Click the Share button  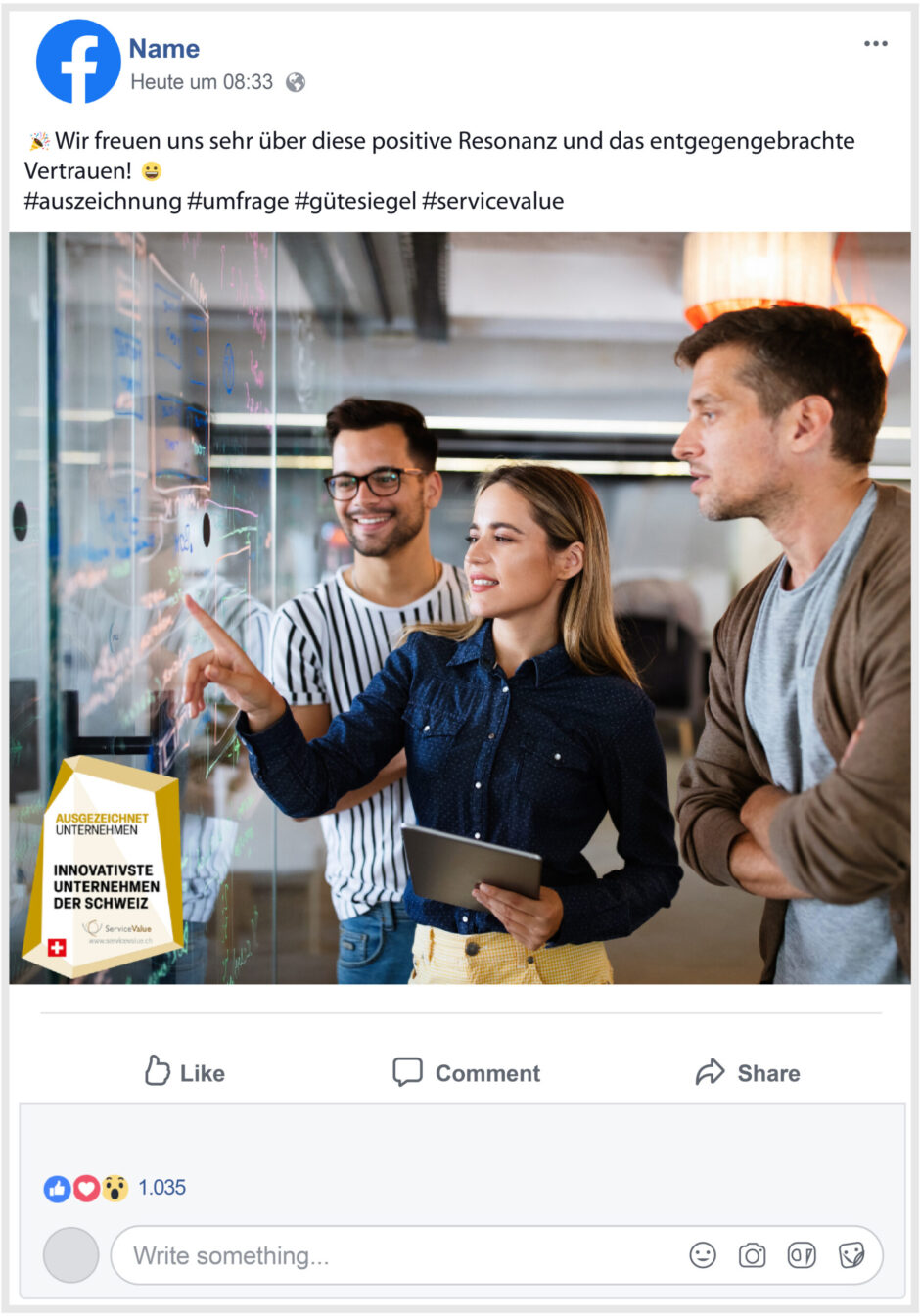coord(748,1072)
